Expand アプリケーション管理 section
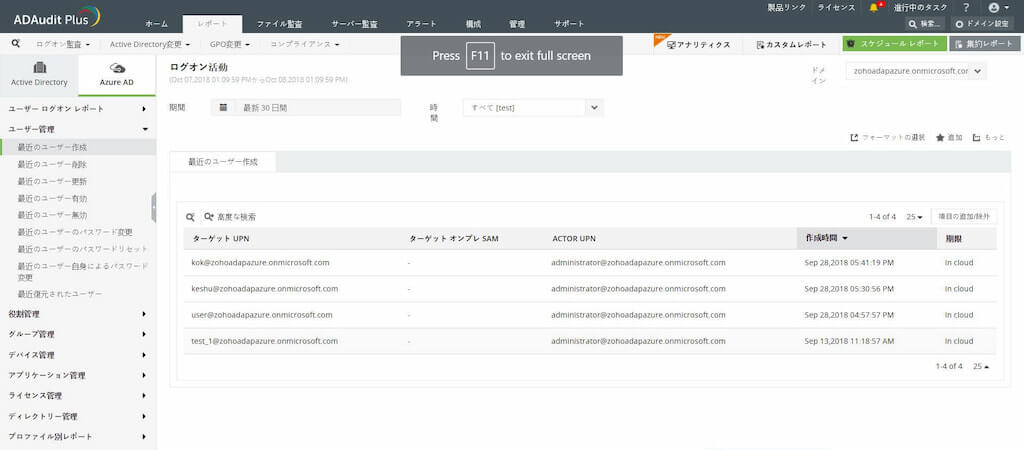This screenshot has width=1024, height=450. pos(78,376)
